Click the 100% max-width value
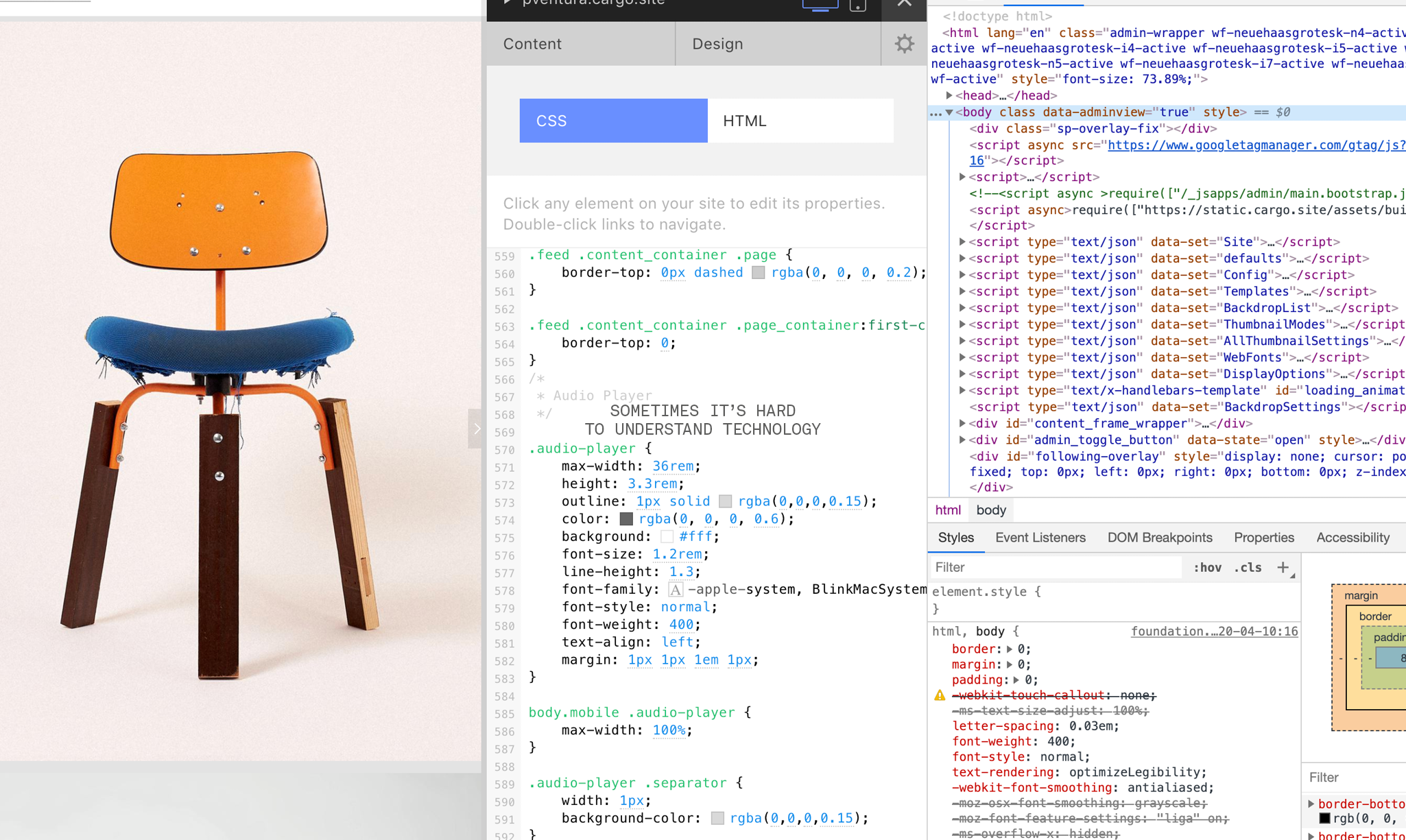1406x840 pixels. coord(669,730)
